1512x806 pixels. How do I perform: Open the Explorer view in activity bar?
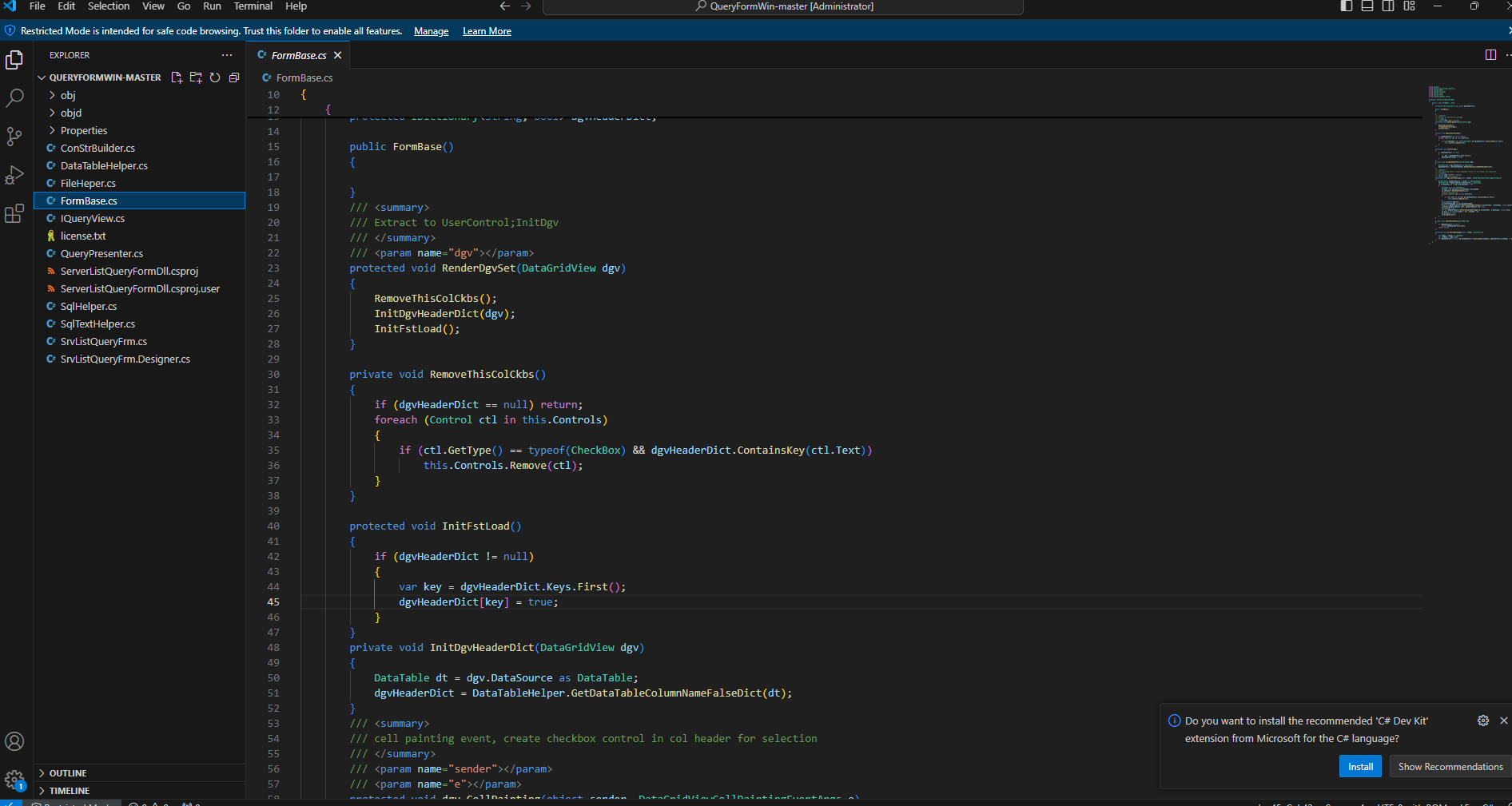click(x=14, y=60)
